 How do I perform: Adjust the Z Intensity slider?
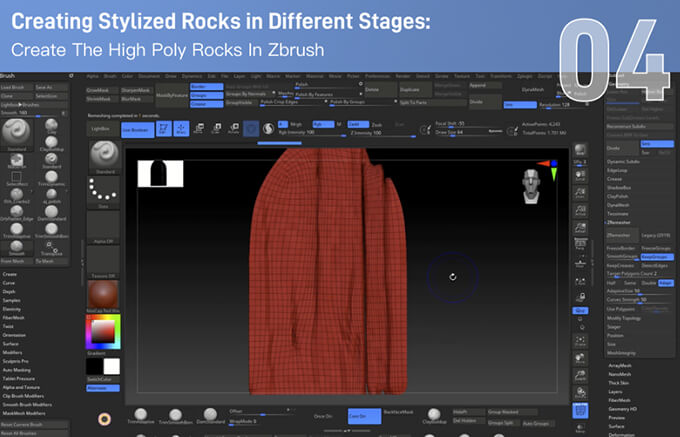(x=382, y=134)
